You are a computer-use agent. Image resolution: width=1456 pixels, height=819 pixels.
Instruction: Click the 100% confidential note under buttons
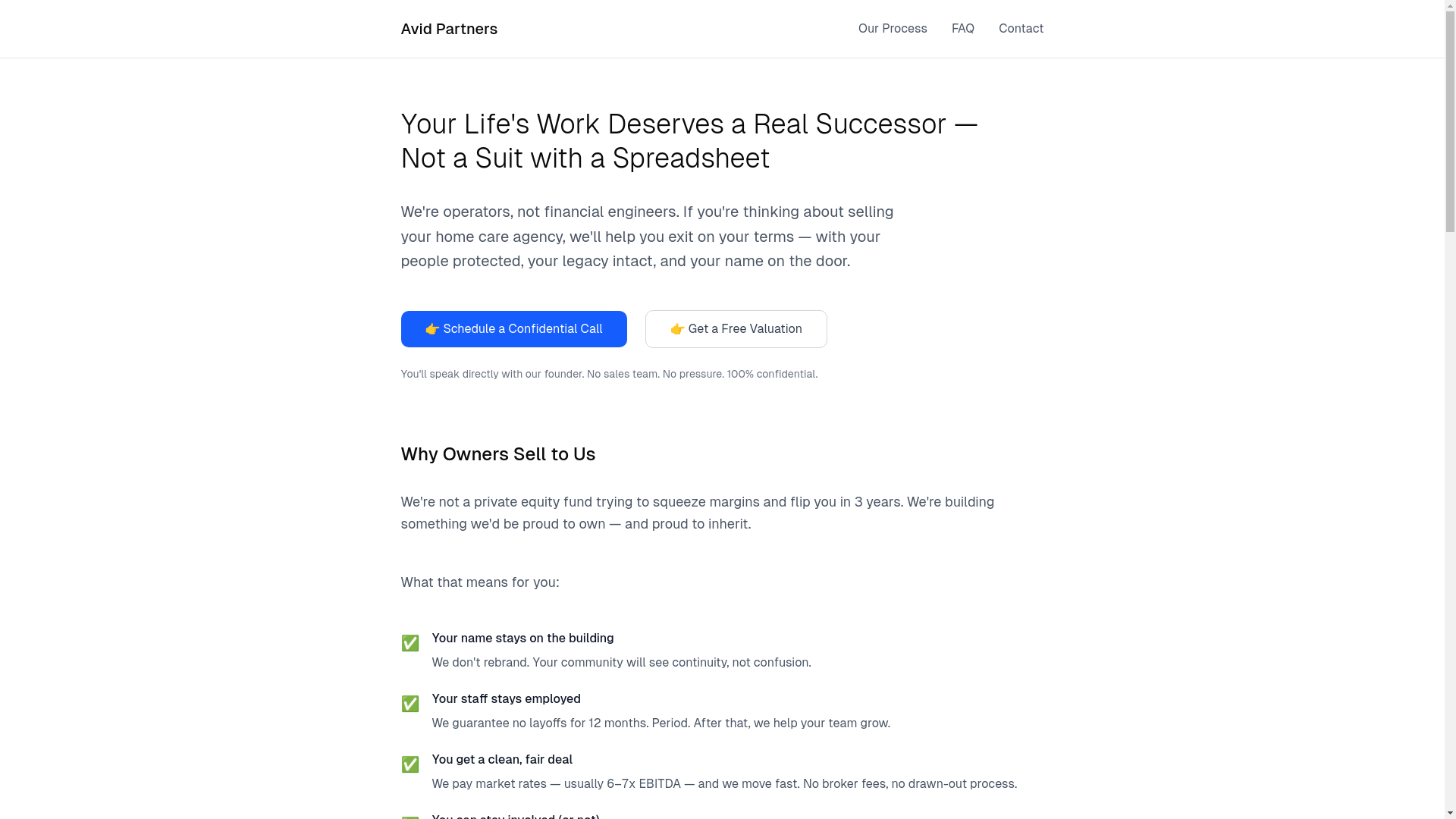tap(609, 374)
